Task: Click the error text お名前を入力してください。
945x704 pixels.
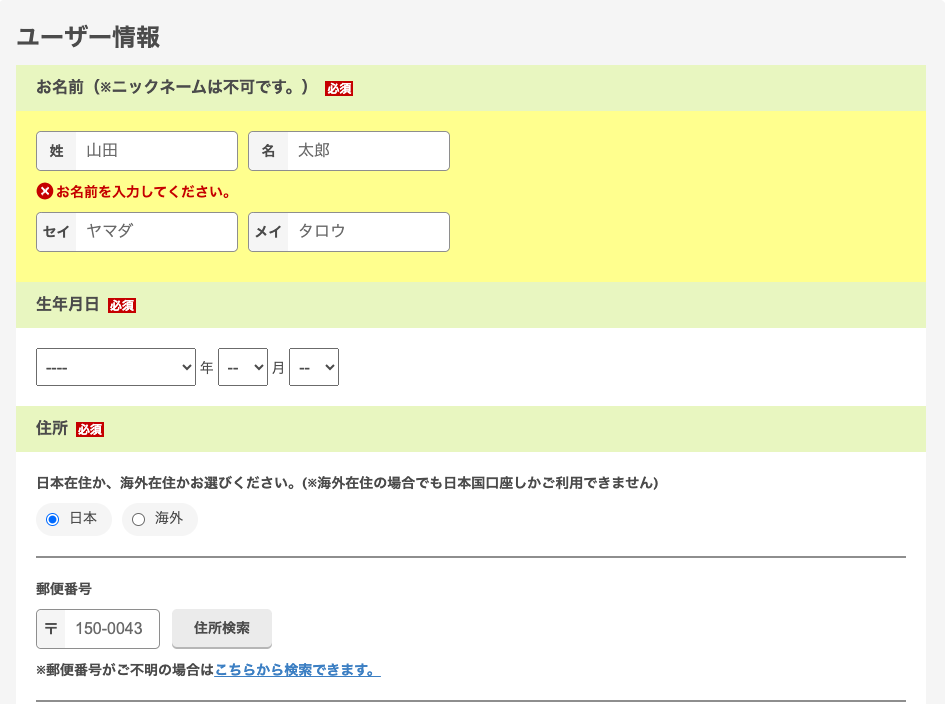Action: [144, 192]
